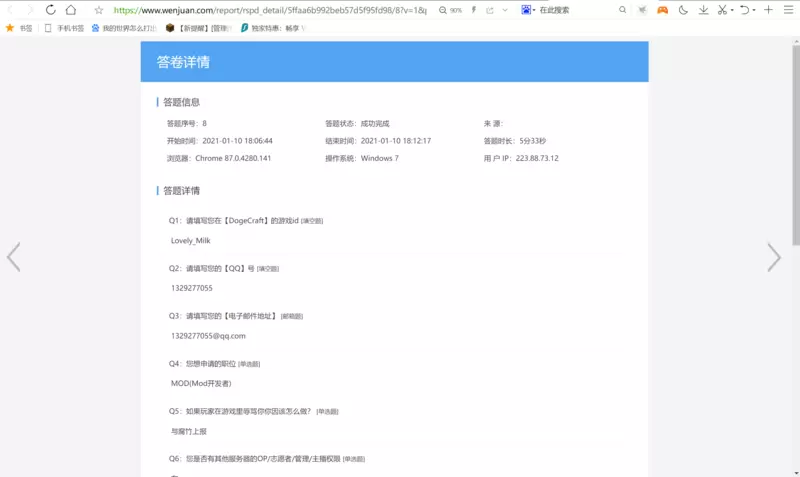Open the 书签 bookmarks star entry
The image size is (800, 477).
click(x=19, y=28)
